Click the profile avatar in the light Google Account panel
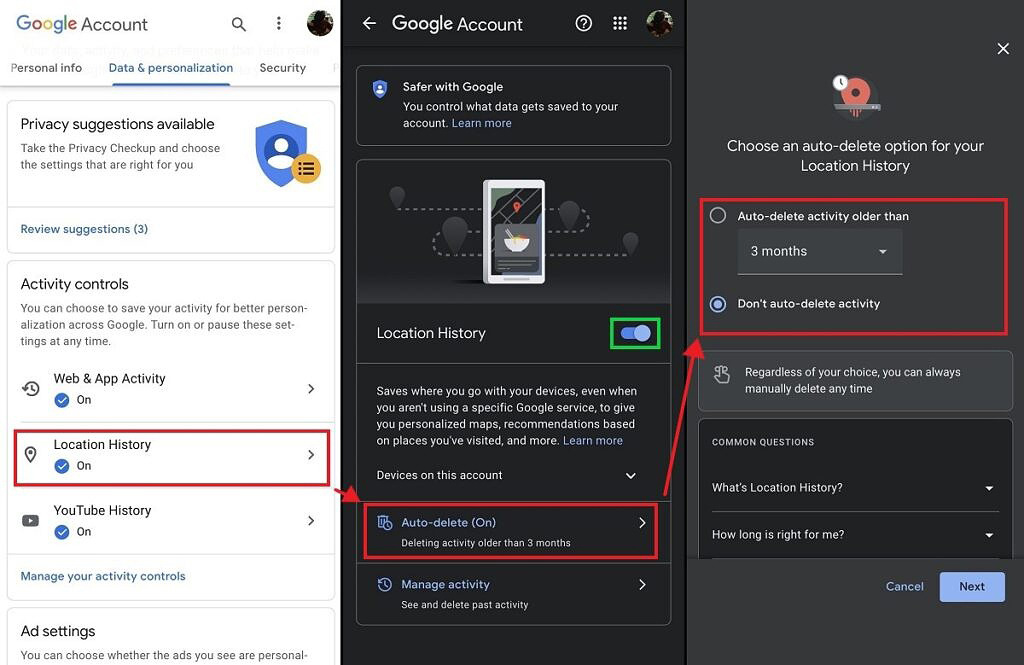 [x=320, y=24]
